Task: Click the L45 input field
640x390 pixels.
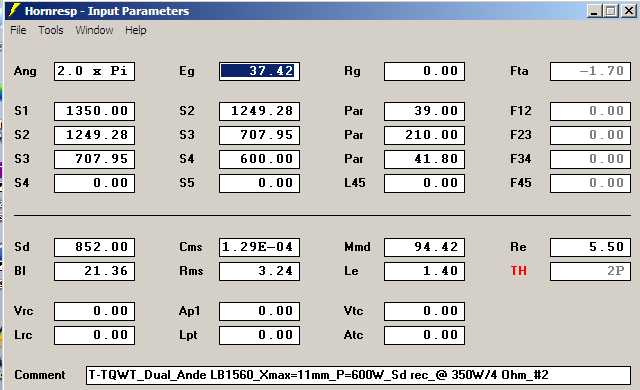Action: pos(424,183)
